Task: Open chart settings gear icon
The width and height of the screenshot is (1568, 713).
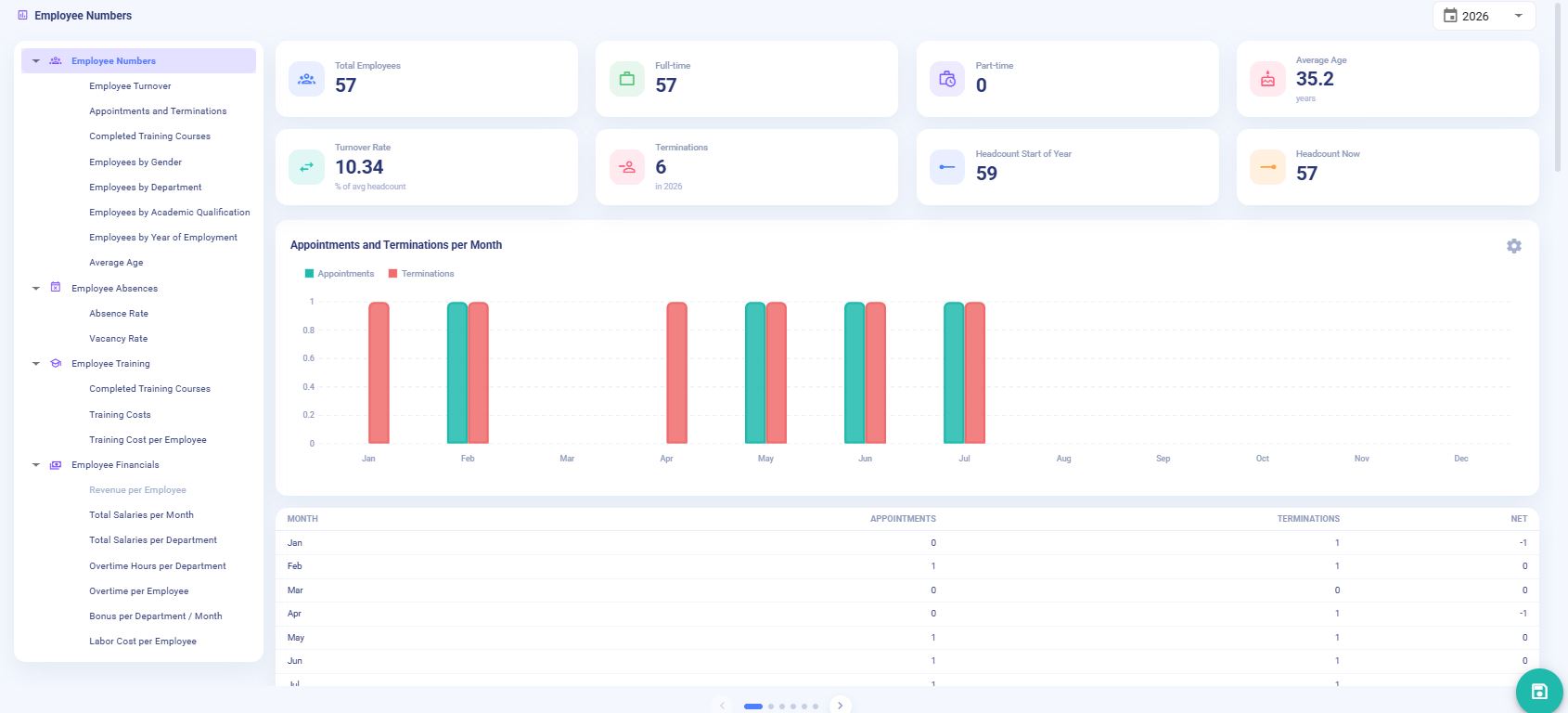Action: pyautogui.click(x=1514, y=246)
